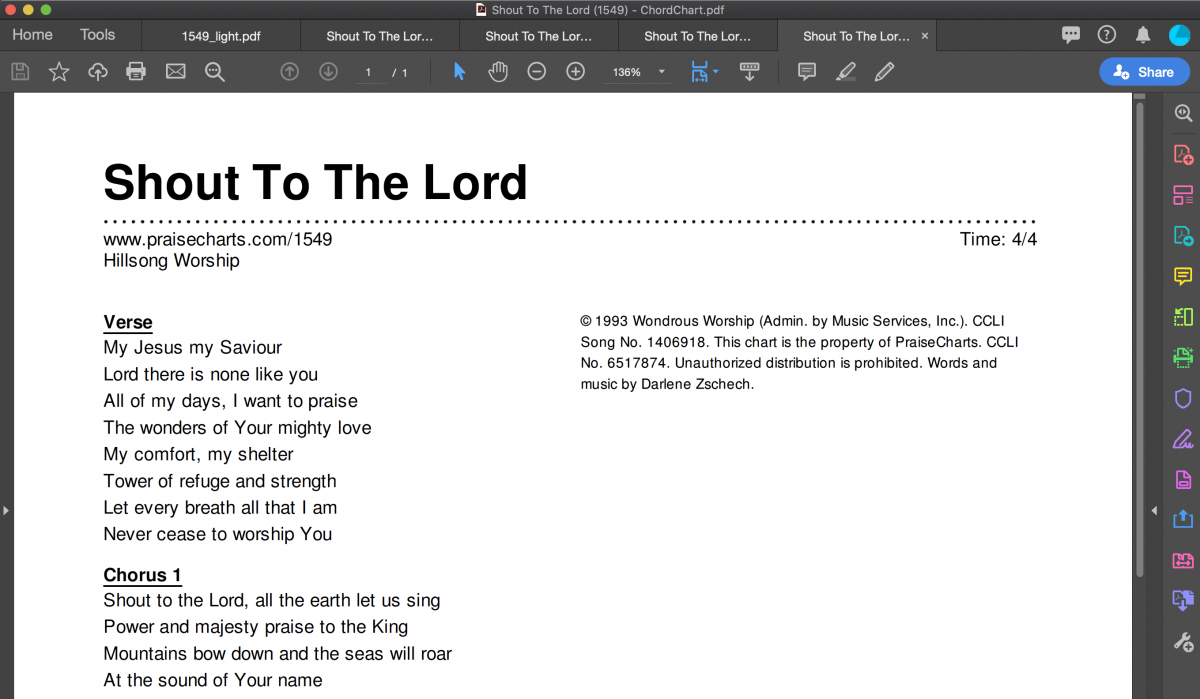Click the blue Share button
This screenshot has height=699, width=1200.
point(1144,72)
